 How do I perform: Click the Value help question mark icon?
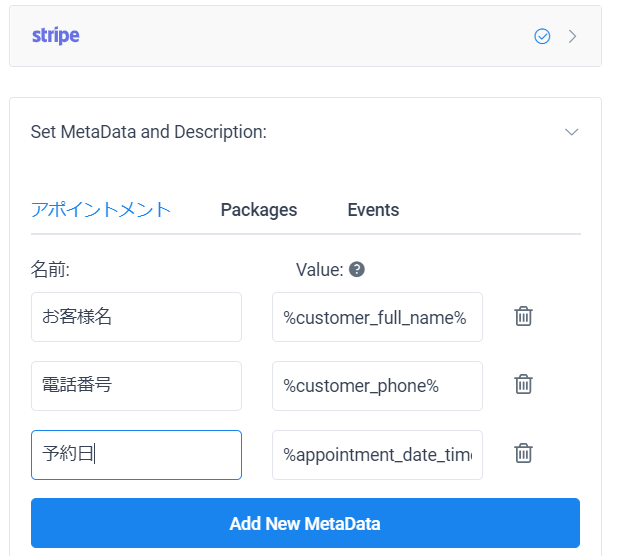coord(357,269)
